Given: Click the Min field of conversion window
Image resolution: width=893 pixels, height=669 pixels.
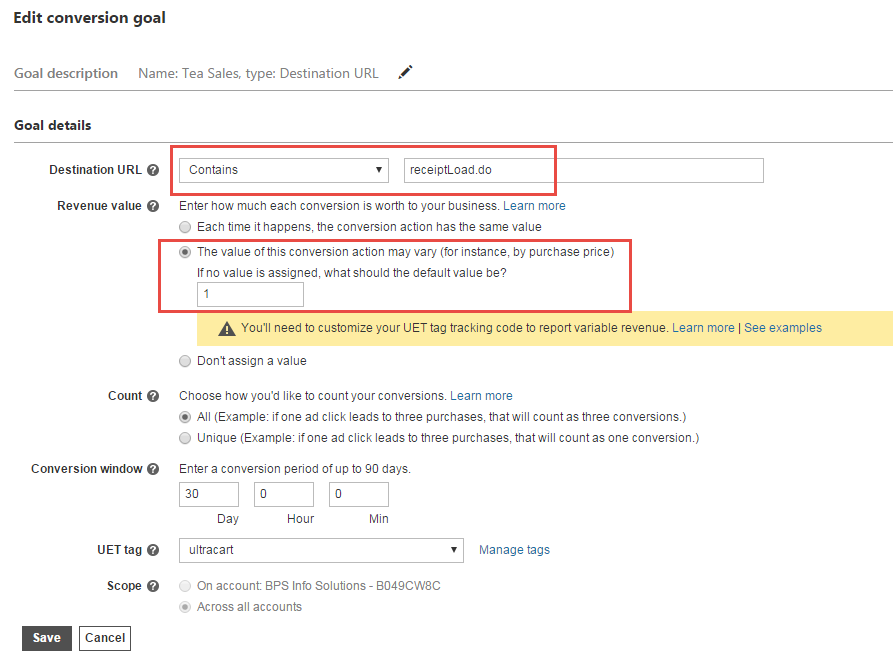Looking at the screenshot, I should pyautogui.click(x=359, y=494).
